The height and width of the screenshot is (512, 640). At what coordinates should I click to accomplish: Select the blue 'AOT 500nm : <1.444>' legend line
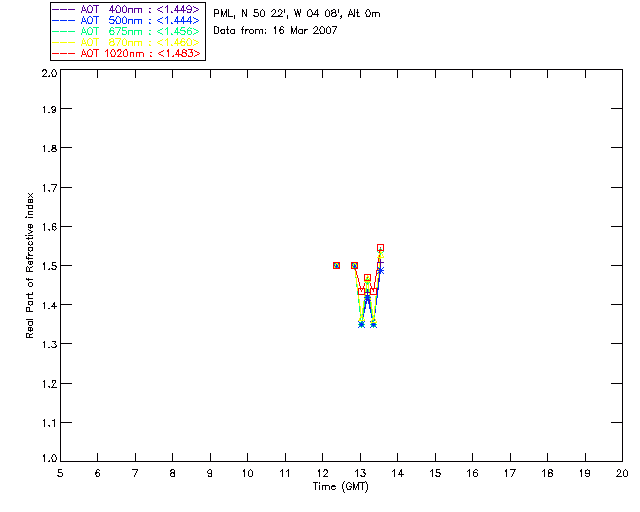pos(126,20)
